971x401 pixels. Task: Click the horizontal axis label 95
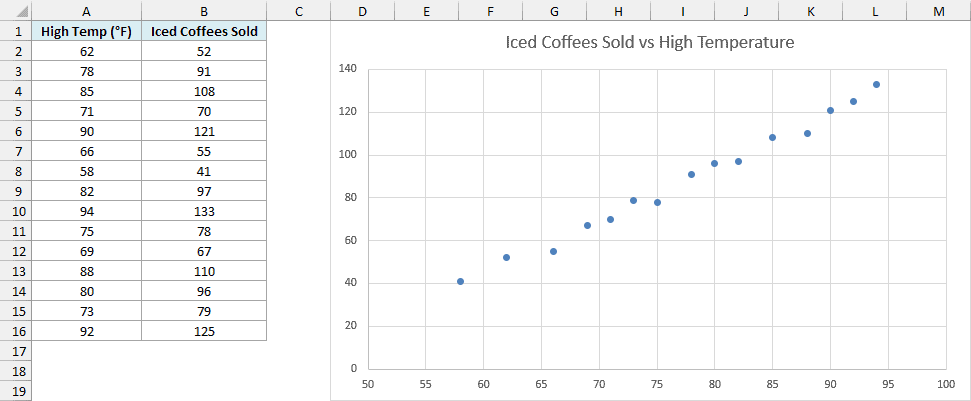click(889, 384)
